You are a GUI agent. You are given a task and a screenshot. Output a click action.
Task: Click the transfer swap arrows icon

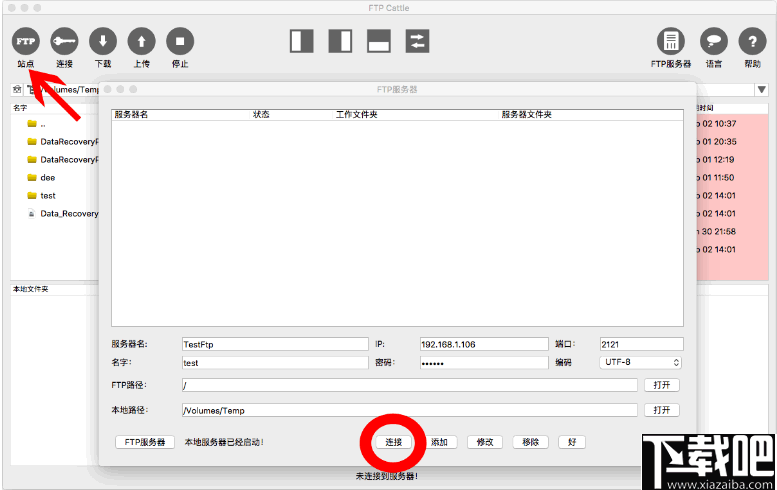(418, 41)
